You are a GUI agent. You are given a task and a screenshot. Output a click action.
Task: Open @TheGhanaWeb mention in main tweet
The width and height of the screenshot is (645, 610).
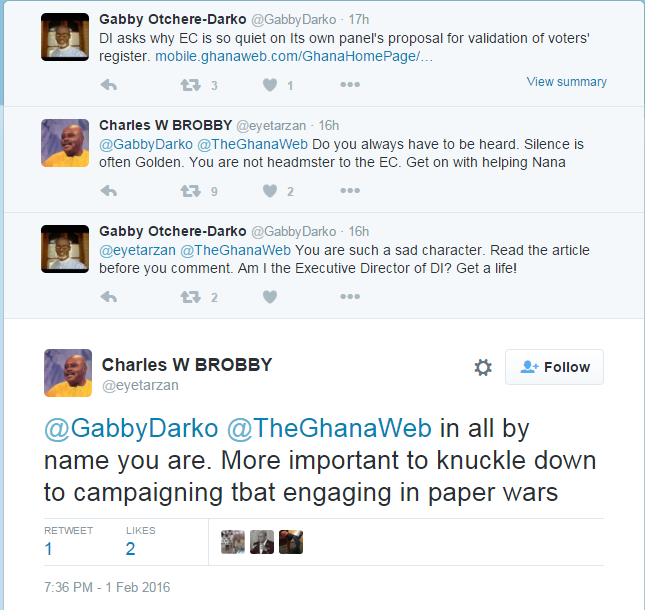point(330,429)
